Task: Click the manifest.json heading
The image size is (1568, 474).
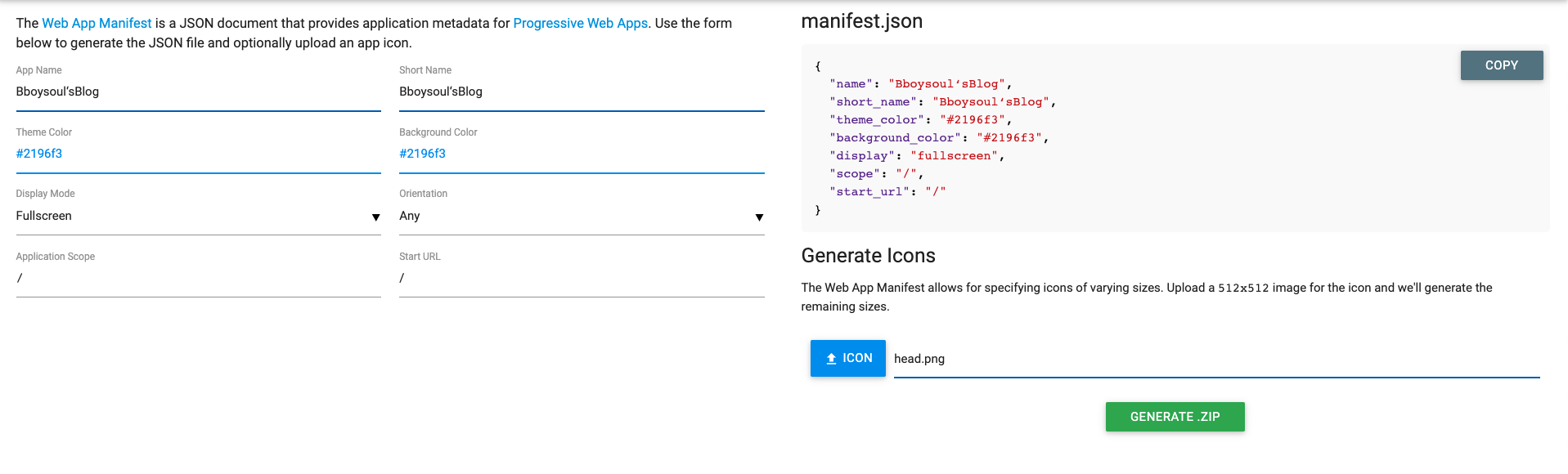Action: click(x=861, y=21)
